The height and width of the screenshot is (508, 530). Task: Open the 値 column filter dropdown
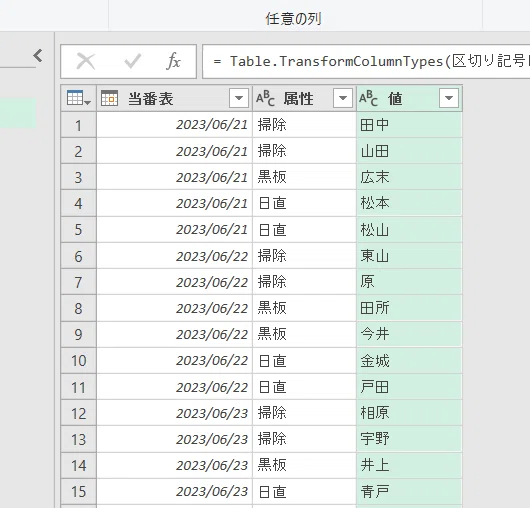click(449, 98)
